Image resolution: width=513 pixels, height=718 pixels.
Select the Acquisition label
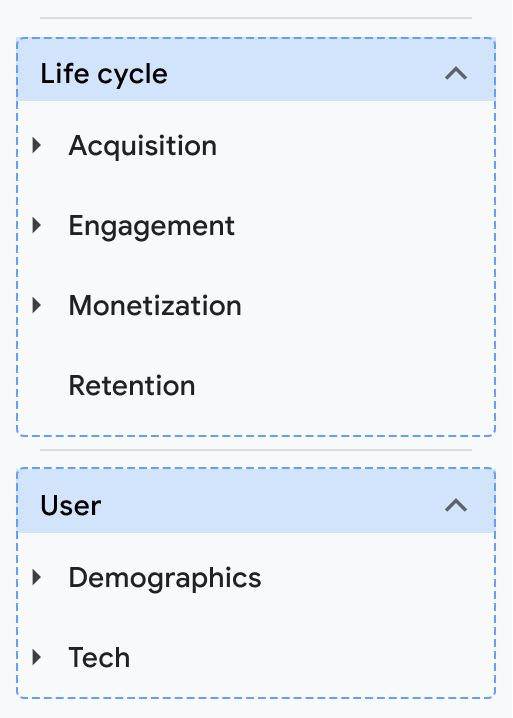tap(142, 146)
